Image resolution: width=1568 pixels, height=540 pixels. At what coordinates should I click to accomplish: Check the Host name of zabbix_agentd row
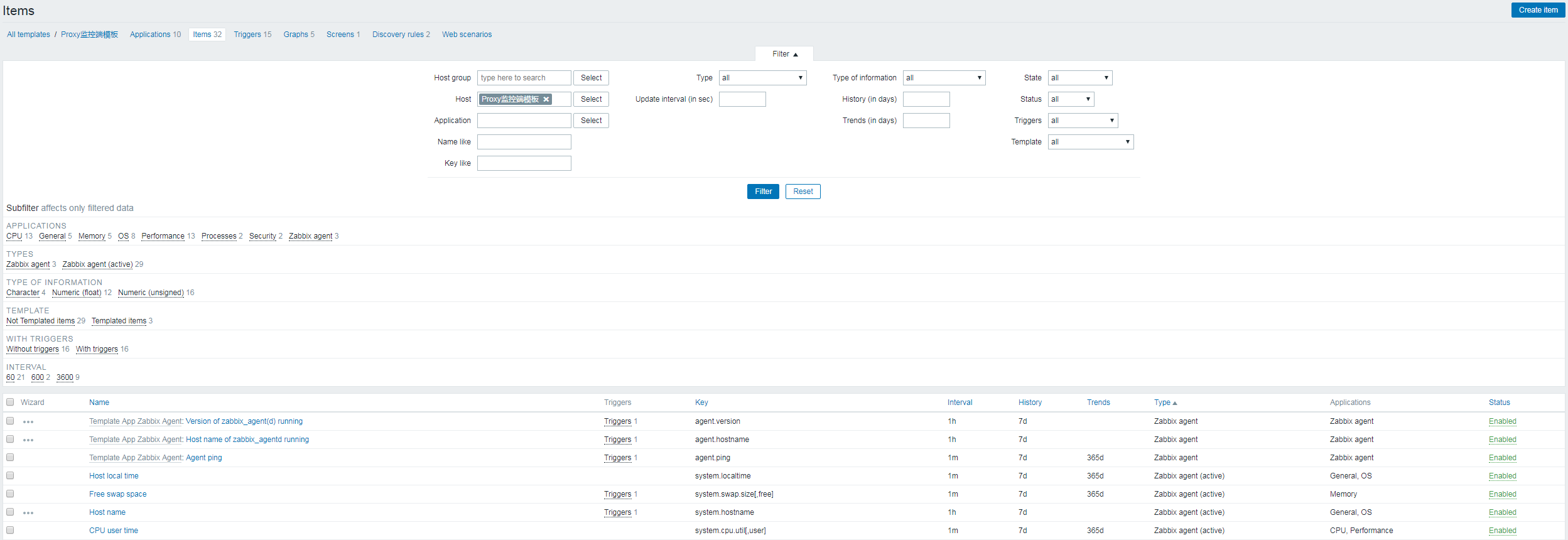pyautogui.click(x=10, y=439)
